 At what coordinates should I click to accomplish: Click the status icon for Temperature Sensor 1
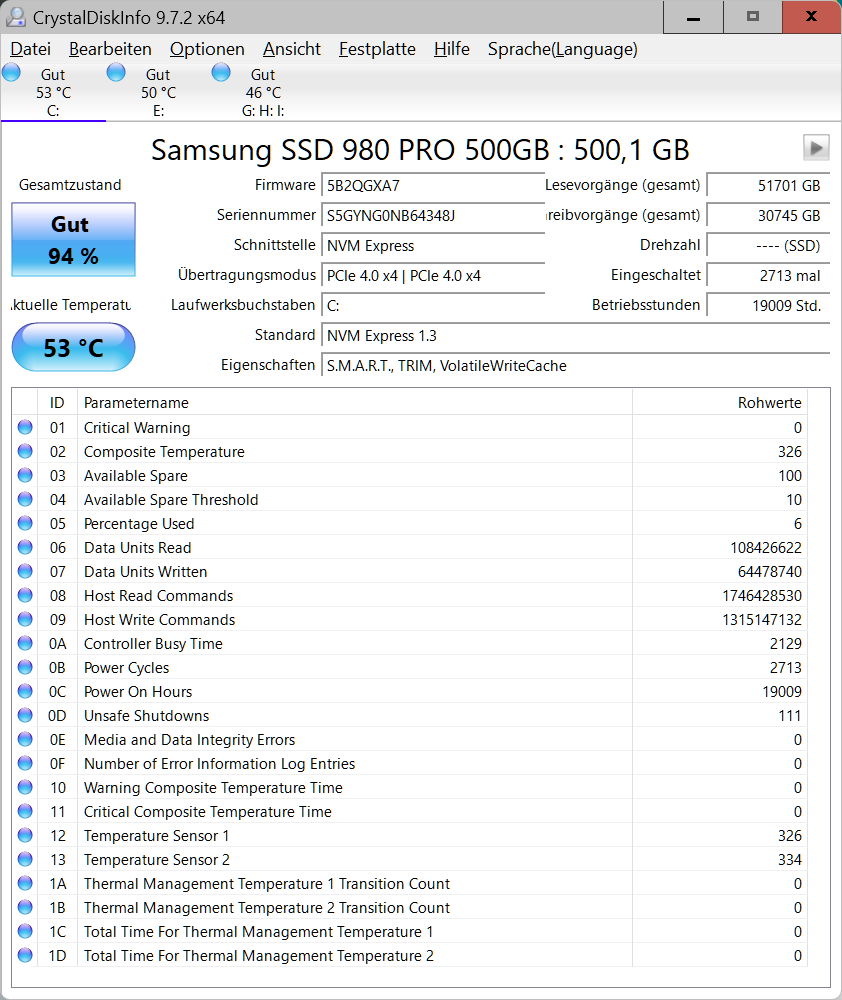pos(25,835)
